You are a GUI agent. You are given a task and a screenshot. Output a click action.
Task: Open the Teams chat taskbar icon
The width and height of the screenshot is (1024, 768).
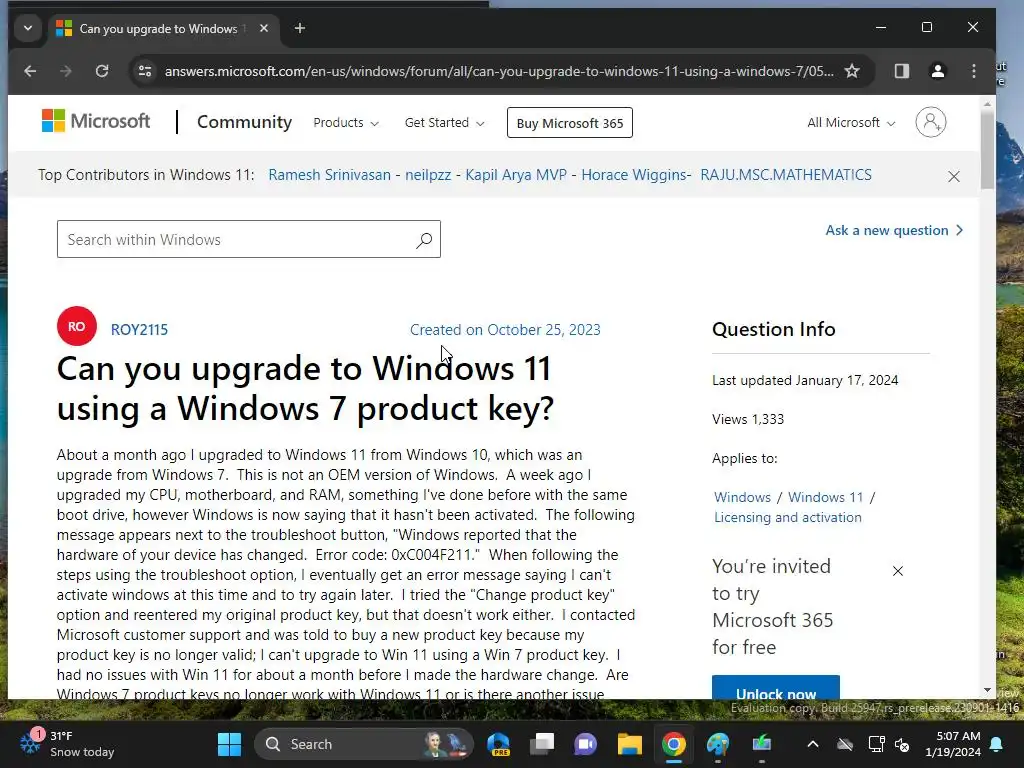pos(585,744)
